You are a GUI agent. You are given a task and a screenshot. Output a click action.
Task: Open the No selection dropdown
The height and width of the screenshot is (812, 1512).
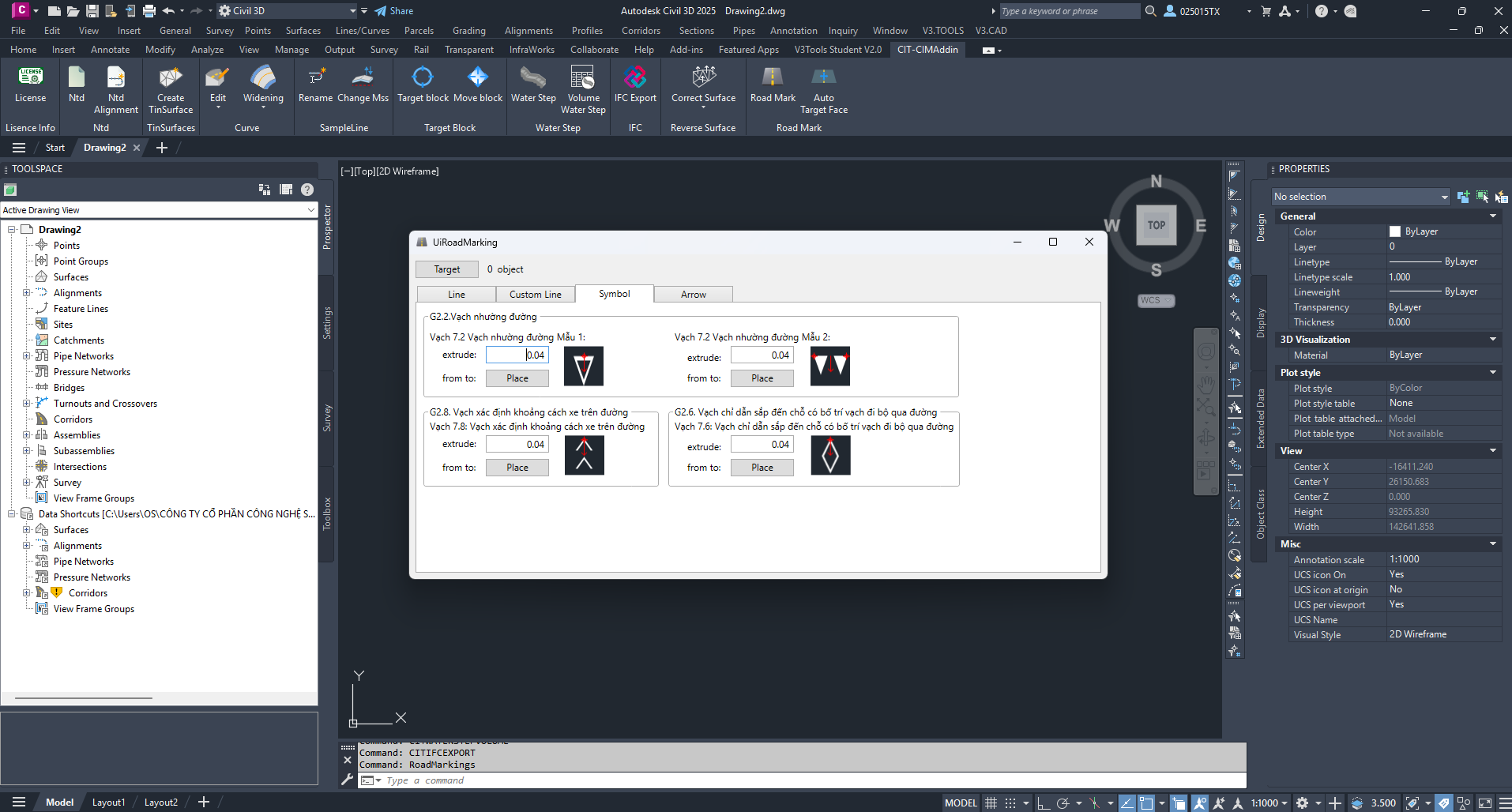tap(1361, 197)
